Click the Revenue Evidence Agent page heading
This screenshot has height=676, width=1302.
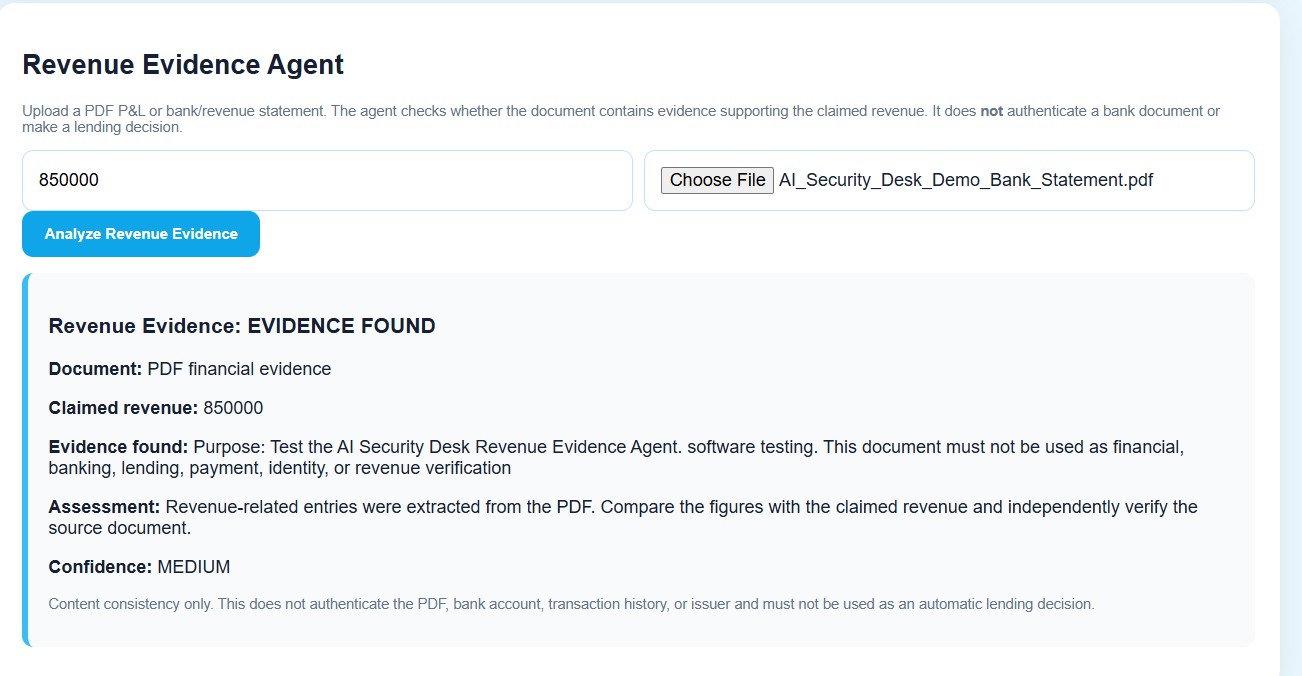[183, 65]
